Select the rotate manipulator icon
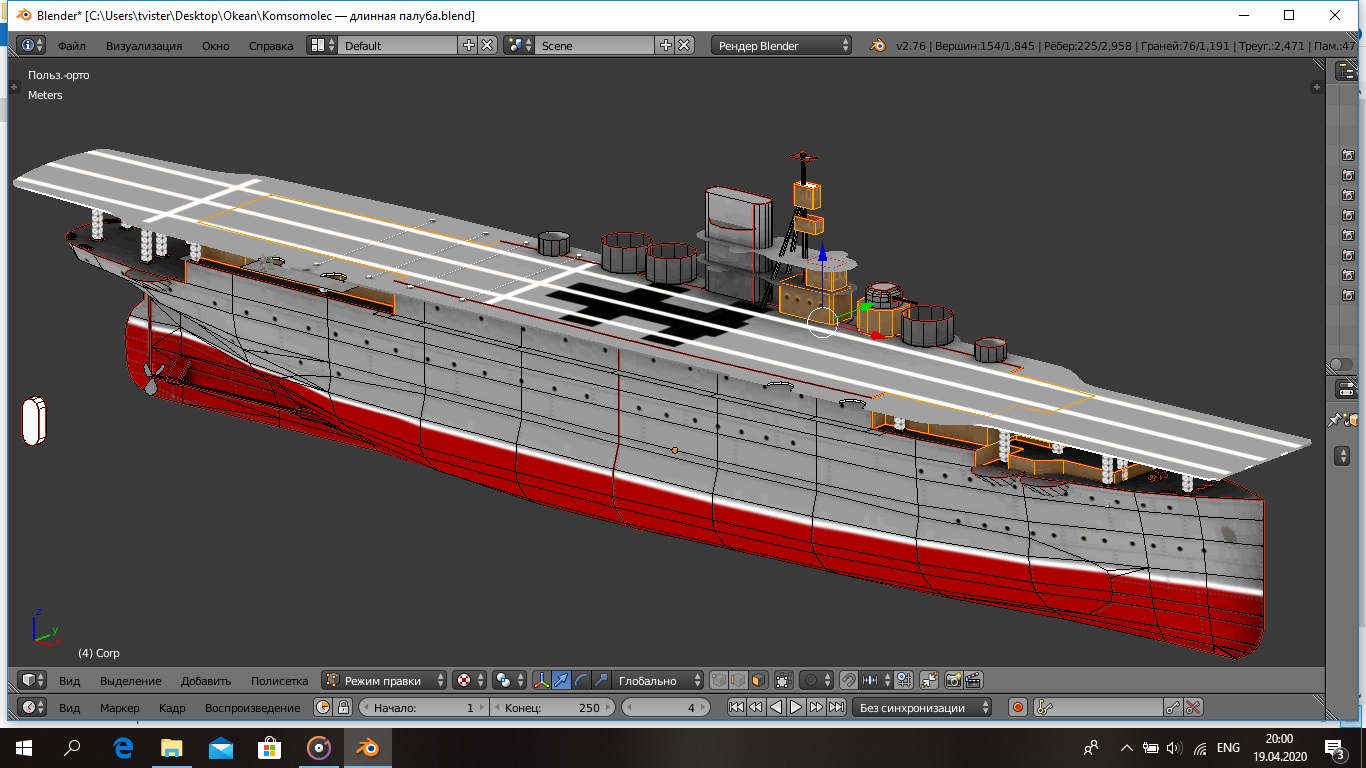 (581, 681)
